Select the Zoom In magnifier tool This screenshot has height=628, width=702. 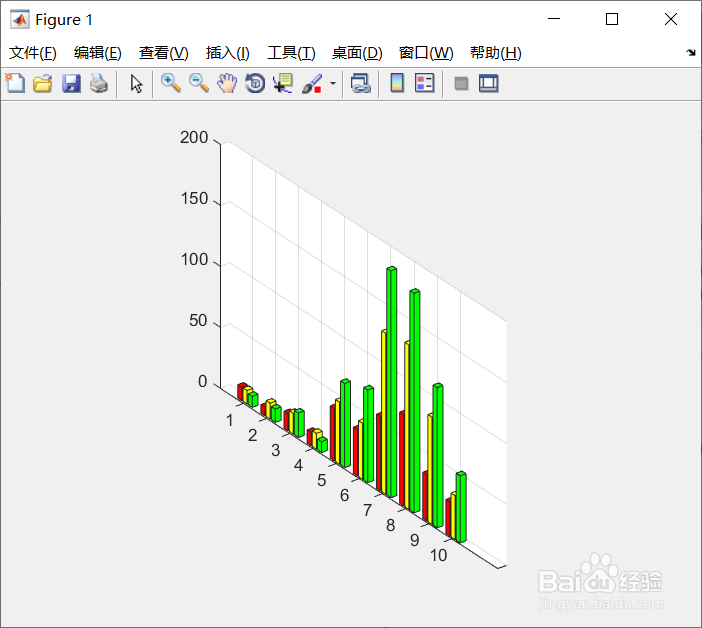[x=171, y=83]
